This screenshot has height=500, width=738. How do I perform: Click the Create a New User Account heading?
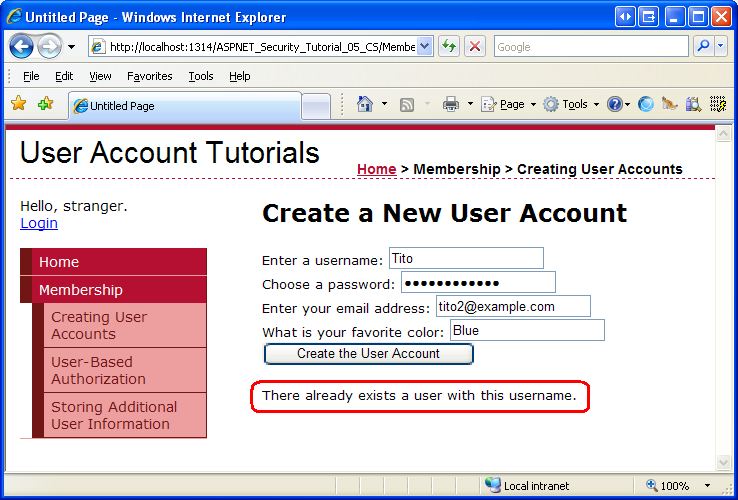[x=444, y=213]
